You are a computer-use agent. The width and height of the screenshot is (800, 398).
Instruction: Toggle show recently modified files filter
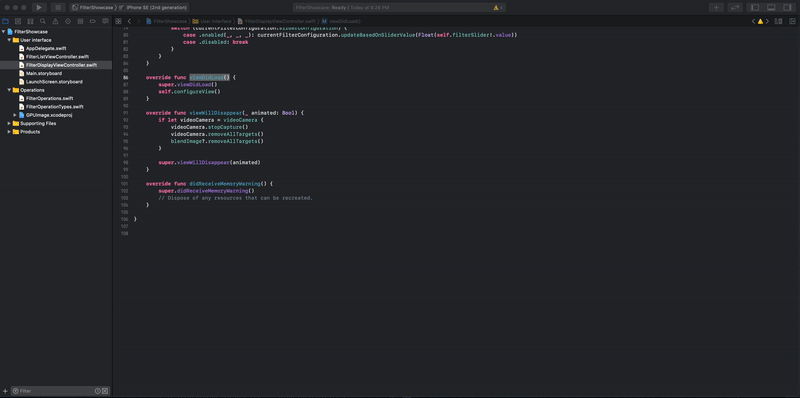98,391
